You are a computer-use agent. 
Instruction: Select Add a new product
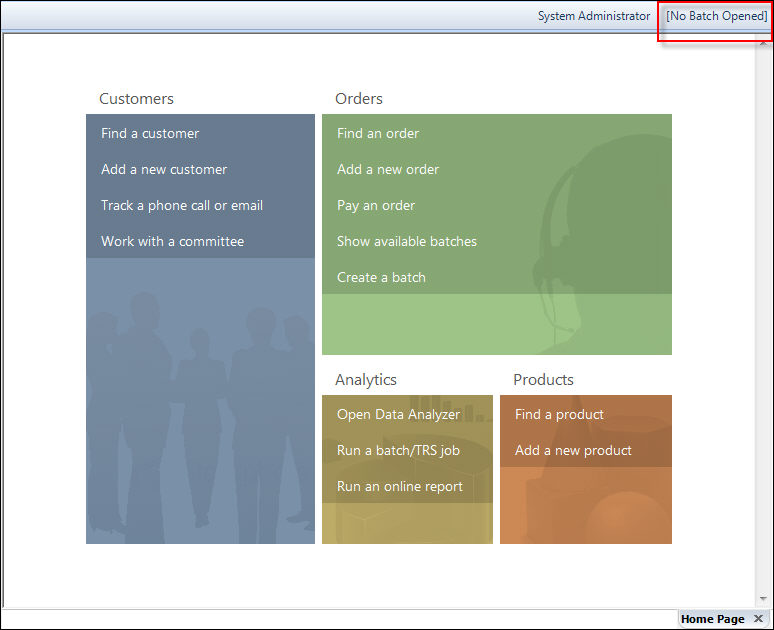pyautogui.click(x=573, y=451)
